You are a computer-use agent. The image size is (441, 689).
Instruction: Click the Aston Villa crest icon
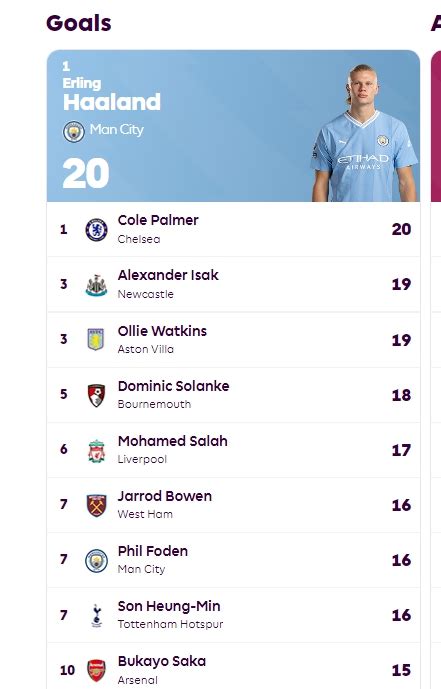(x=96, y=340)
